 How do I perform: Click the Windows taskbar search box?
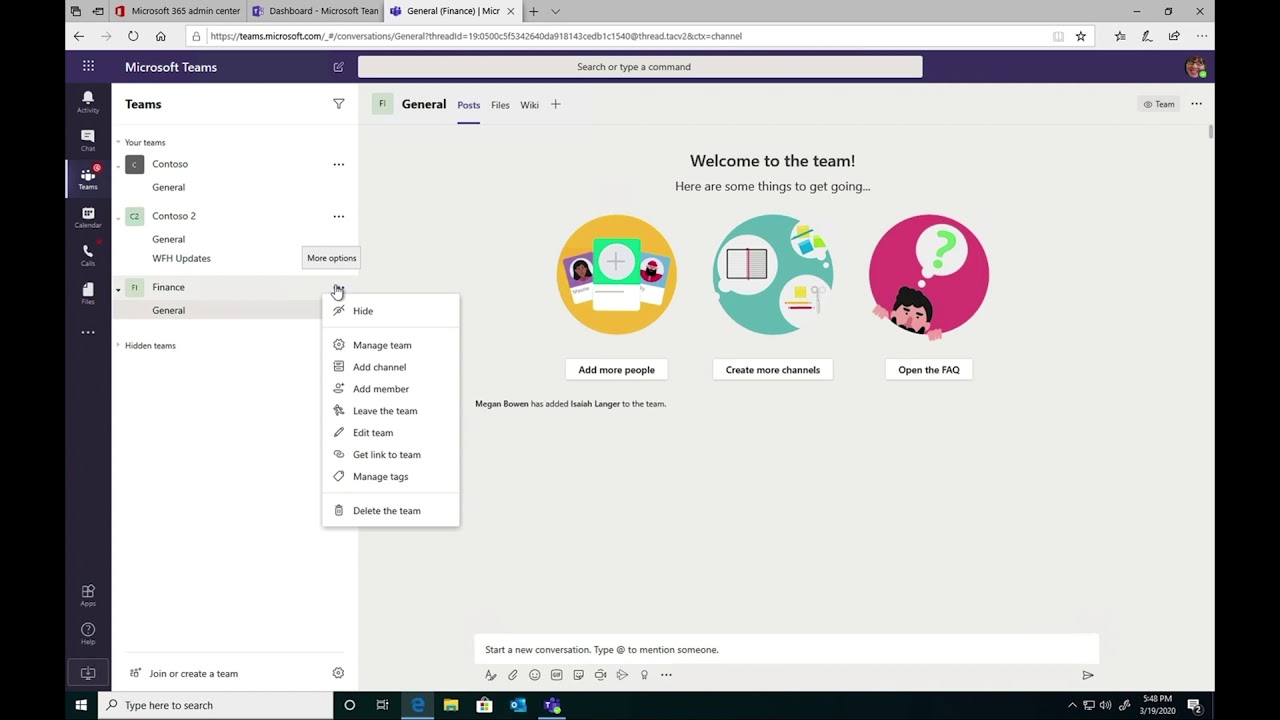[x=216, y=705]
